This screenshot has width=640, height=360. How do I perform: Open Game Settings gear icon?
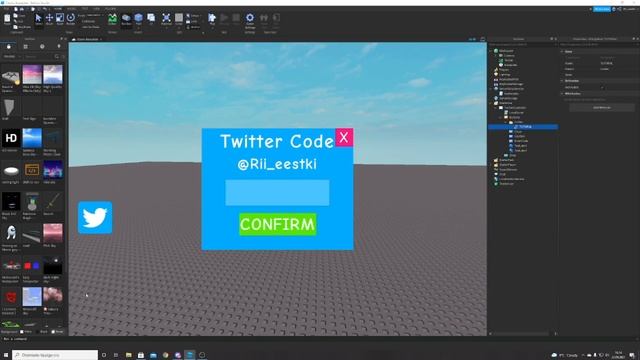click(250, 19)
